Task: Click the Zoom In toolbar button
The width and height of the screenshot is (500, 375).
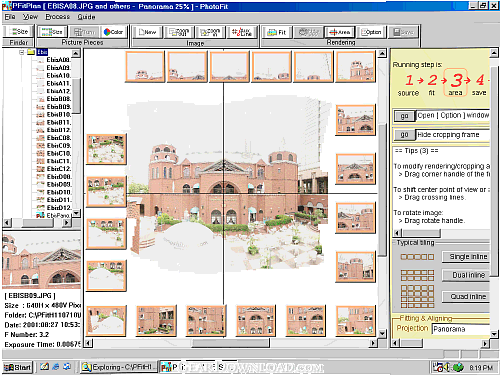Action: (x=210, y=32)
